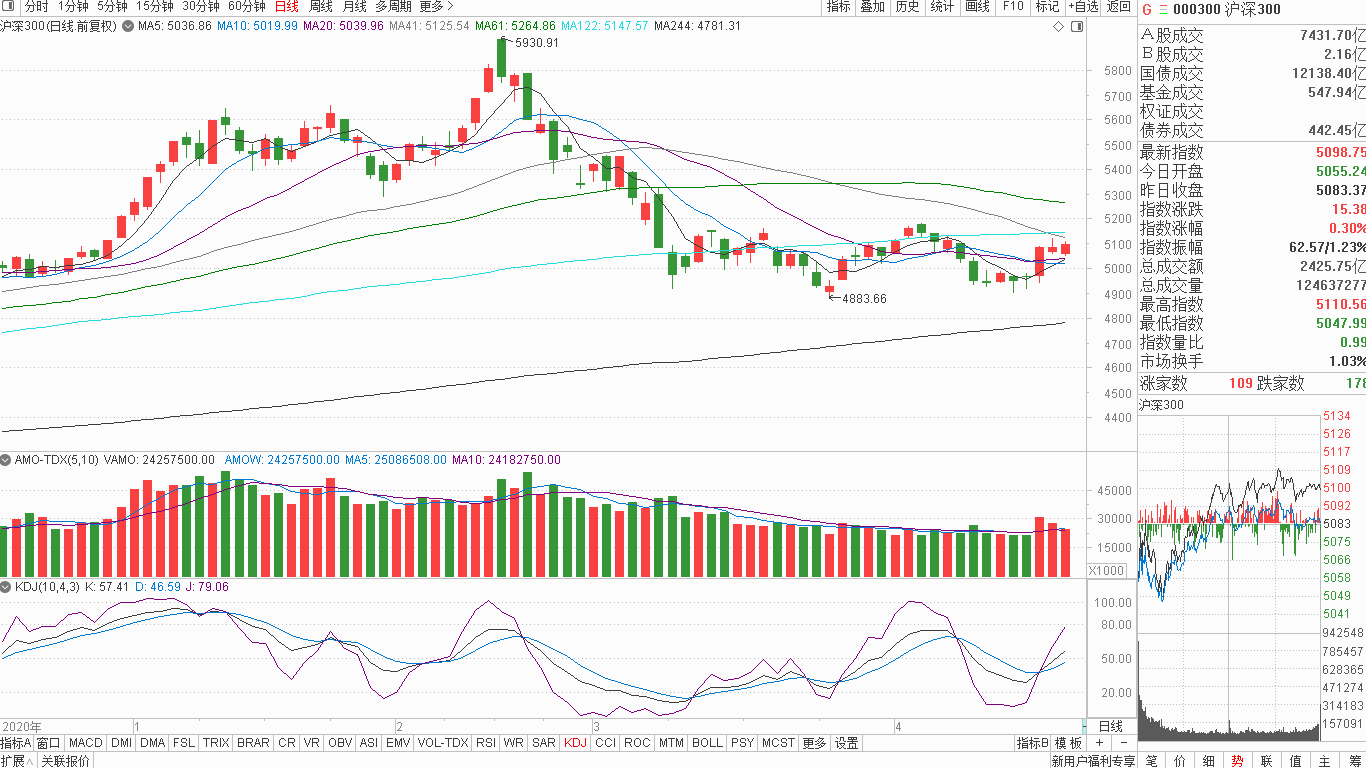Switch indicator to BOLL
This screenshot has width=1366, height=768.
(x=707, y=743)
